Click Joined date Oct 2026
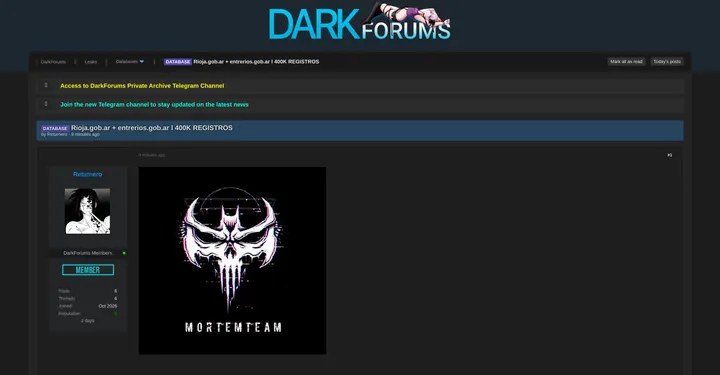Screen dimensions: 720x375 108,306
